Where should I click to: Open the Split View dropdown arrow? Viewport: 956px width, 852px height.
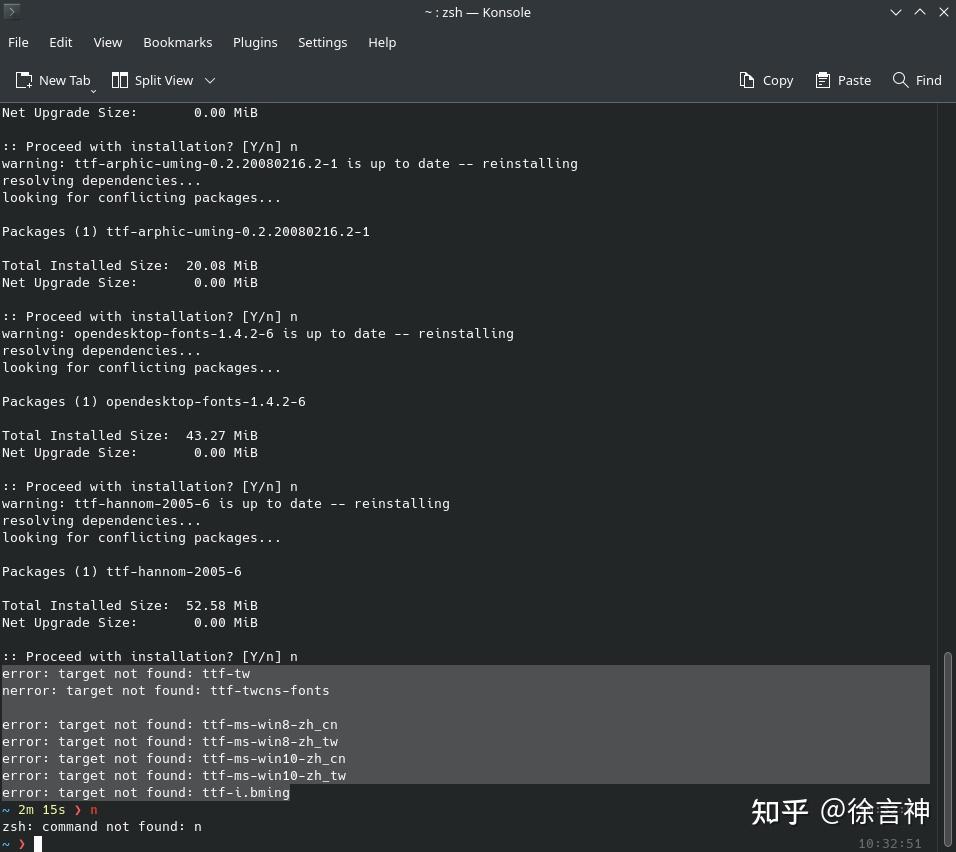209,80
